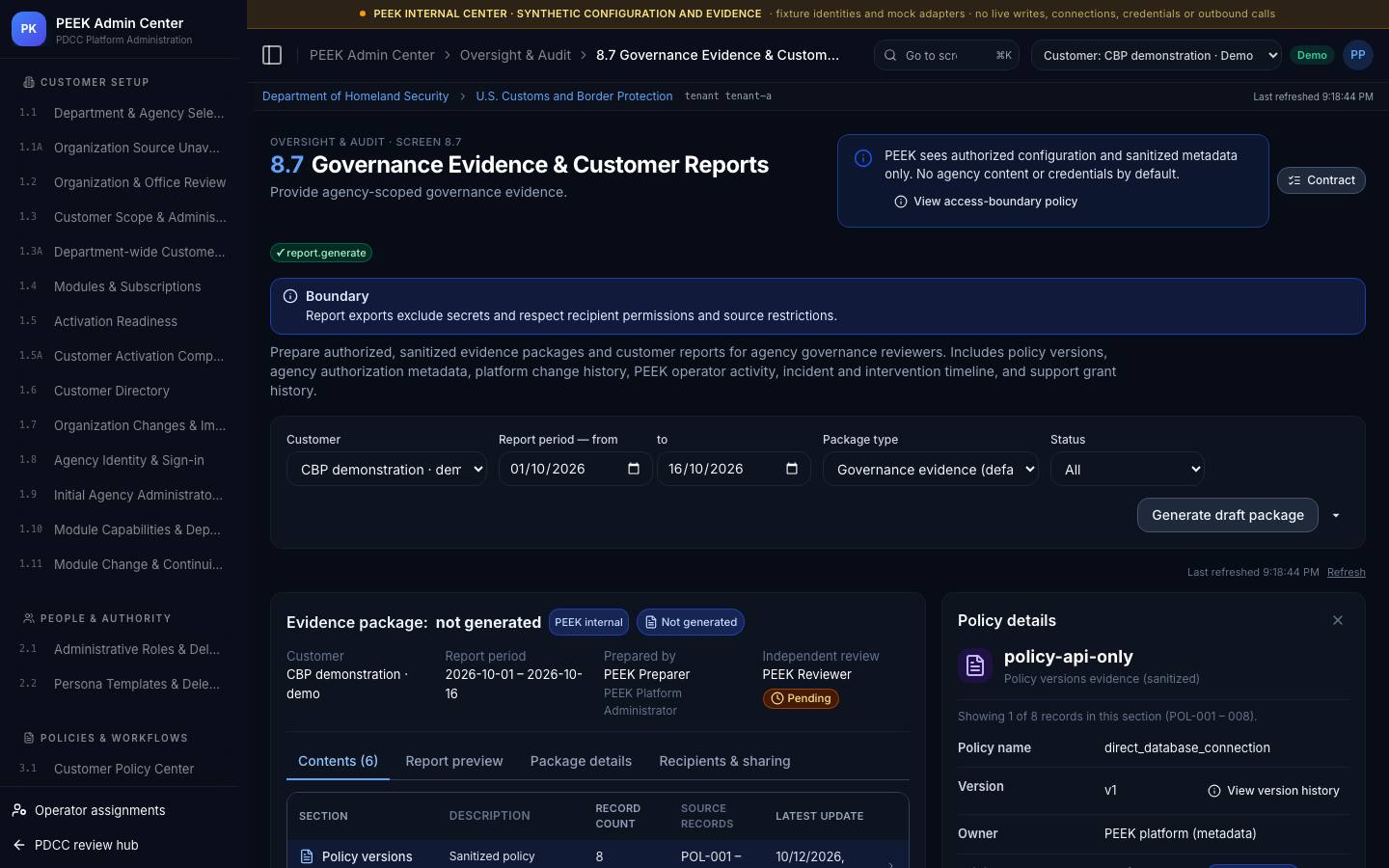Open Modules & Subscriptions in sidebar

pyautogui.click(x=127, y=286)
